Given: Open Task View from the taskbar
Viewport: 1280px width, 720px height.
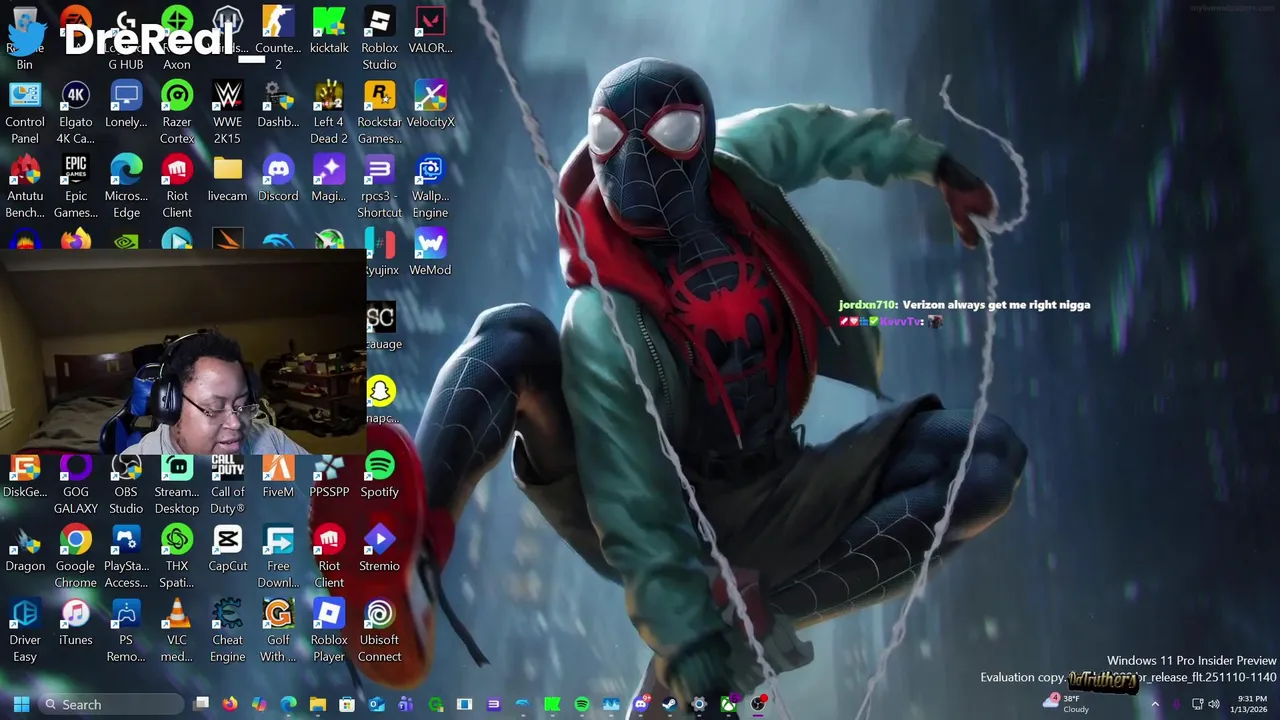Looking at the screenshot, I should [x=201, y=704].
